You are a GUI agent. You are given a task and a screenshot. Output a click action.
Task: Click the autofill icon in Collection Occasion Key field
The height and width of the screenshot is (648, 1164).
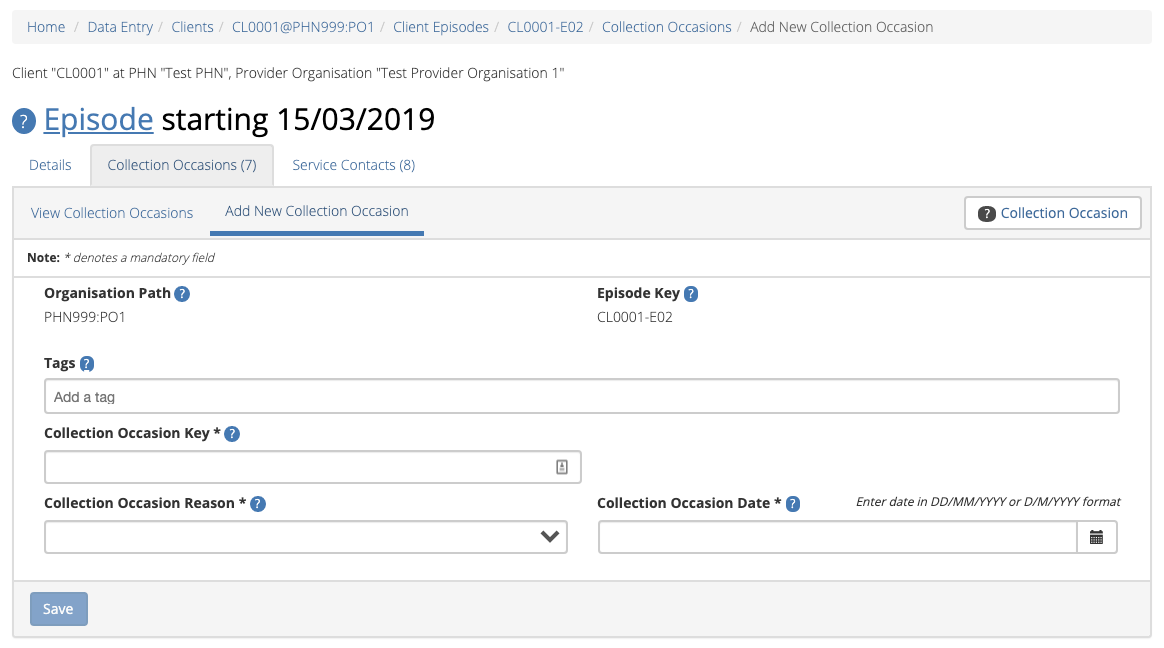pyautogui.click(x=562, y=467)
